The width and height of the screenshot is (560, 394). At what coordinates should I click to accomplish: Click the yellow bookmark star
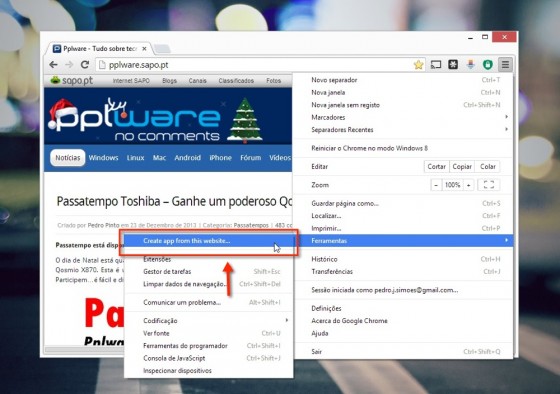tap(419, 65)
